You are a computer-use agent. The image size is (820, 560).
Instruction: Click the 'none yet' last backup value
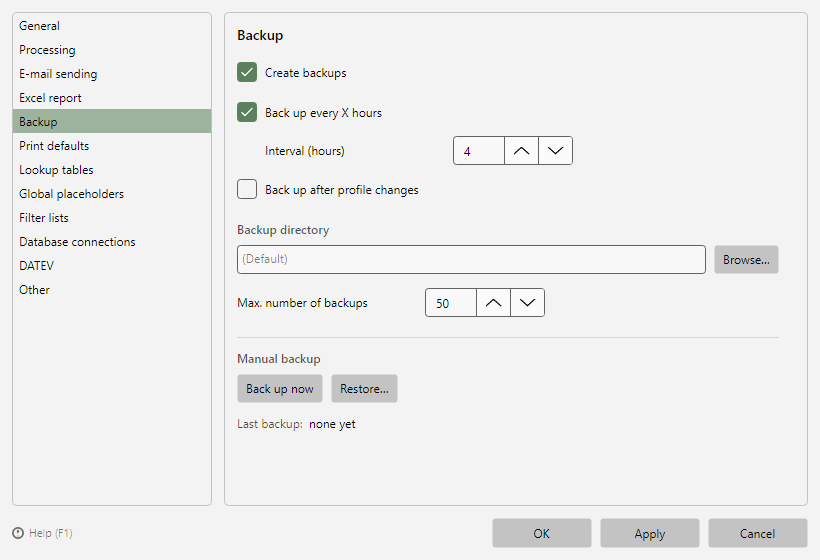pos(332,424)
